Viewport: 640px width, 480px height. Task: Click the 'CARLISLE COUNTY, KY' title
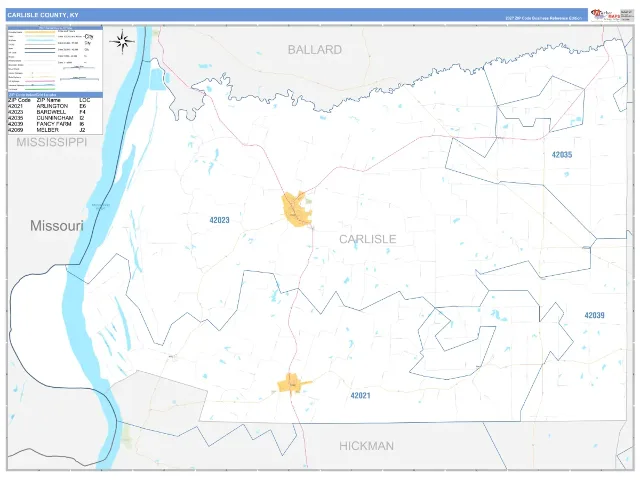pyautogui.click(x=43, y=15)
